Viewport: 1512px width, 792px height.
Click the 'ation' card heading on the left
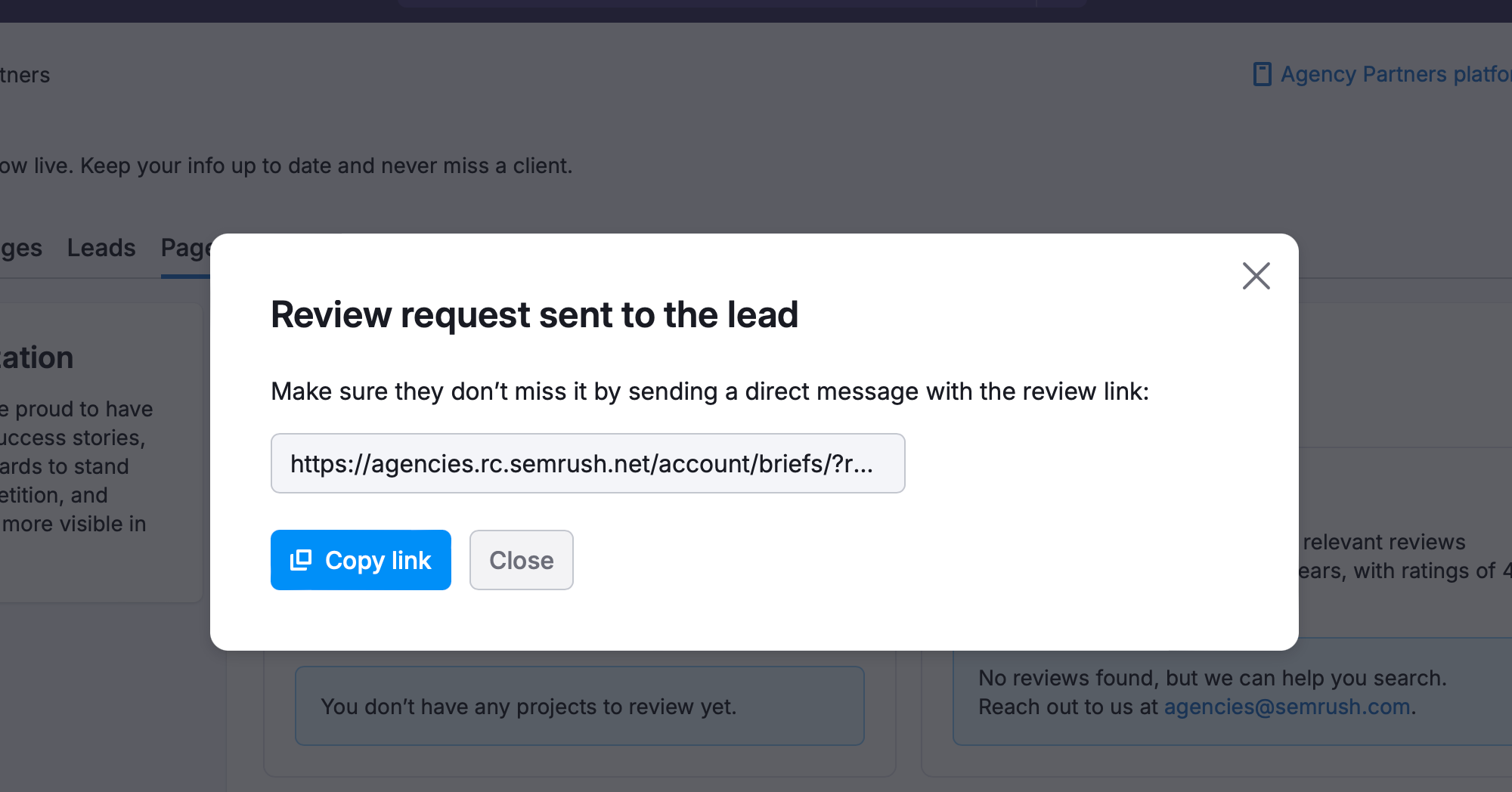coord(36,357)
